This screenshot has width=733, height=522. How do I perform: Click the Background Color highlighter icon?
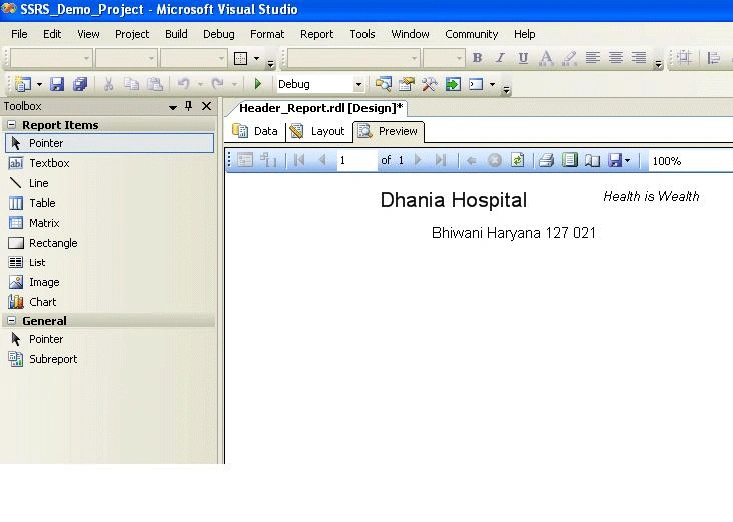coord(569,58)
